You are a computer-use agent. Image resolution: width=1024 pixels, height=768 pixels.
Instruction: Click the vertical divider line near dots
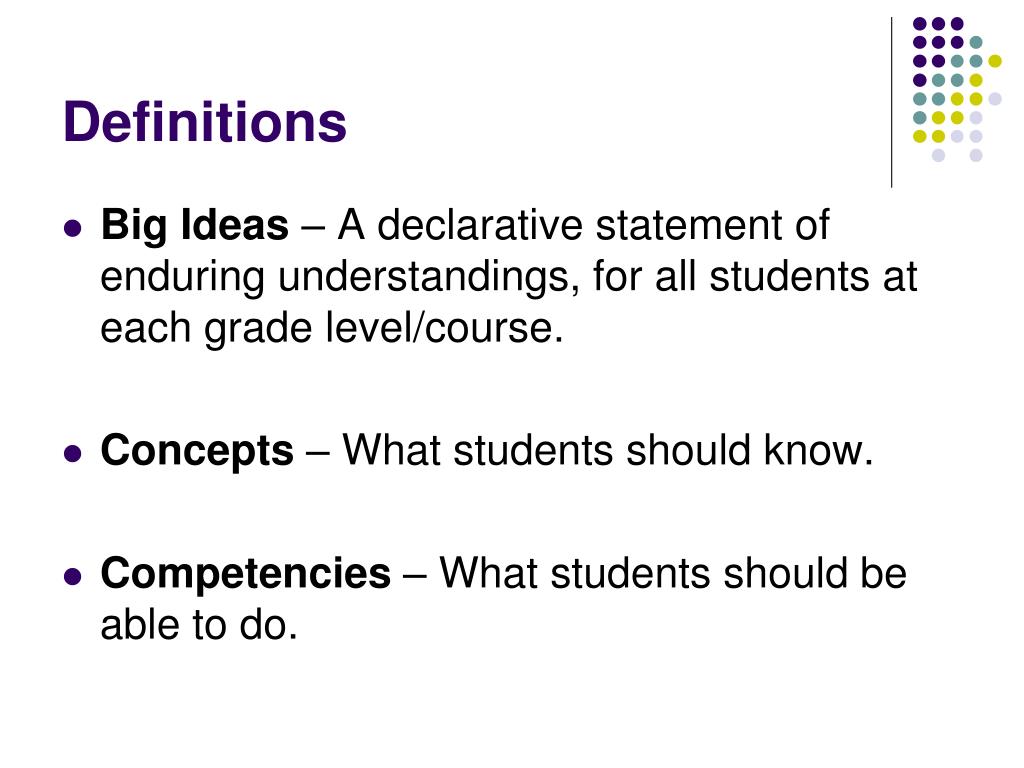click(891, 103)
